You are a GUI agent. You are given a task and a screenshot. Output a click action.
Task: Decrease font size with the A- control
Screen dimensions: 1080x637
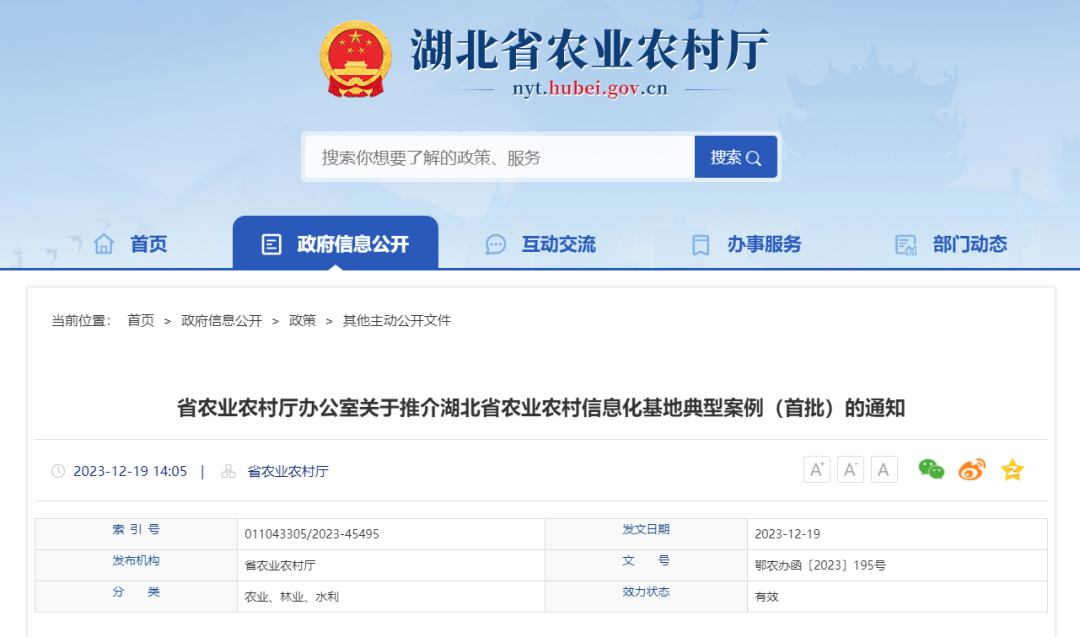coord(850,469)
